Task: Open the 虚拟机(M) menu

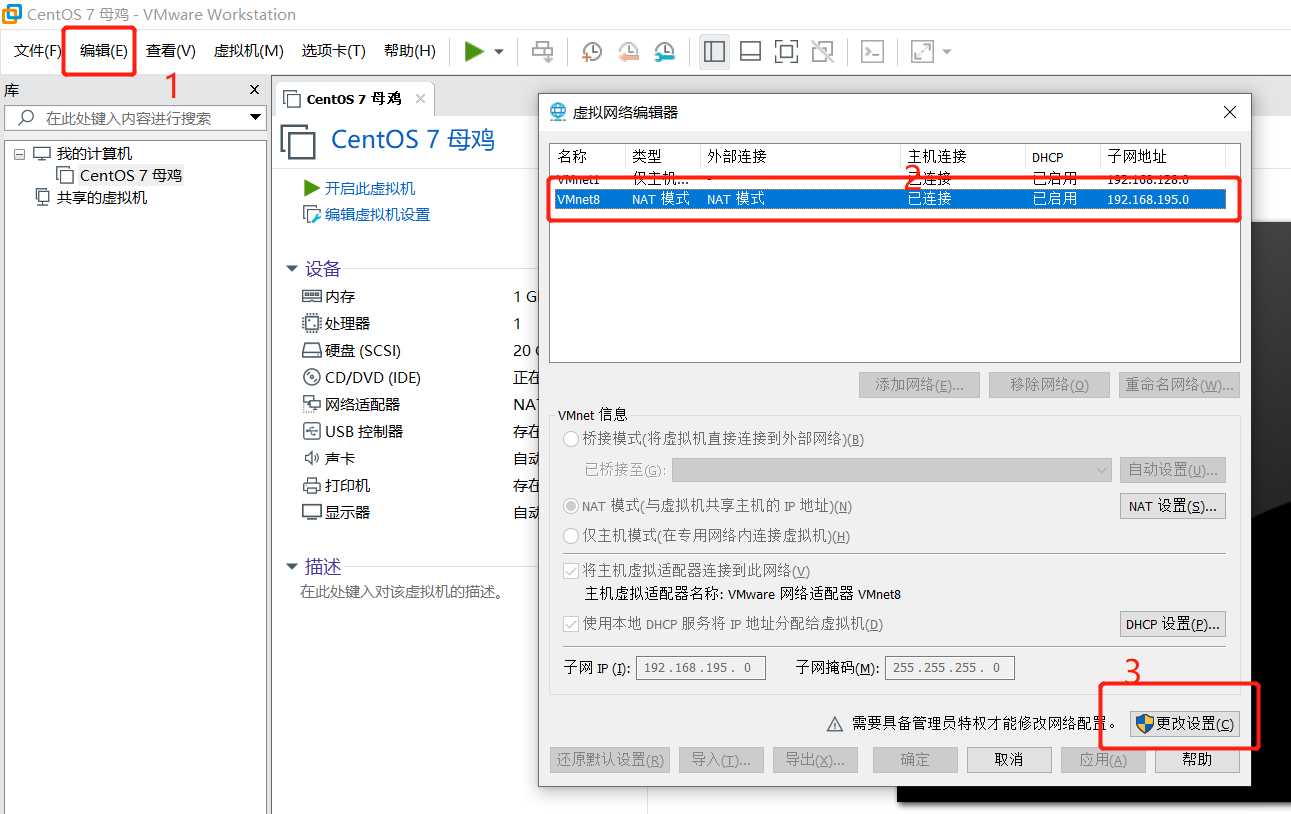Action: click(x=249, y=51)
